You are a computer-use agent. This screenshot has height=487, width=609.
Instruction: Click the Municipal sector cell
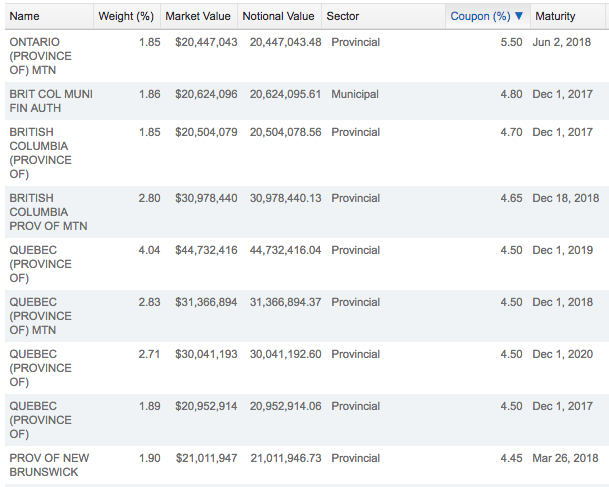355,94
